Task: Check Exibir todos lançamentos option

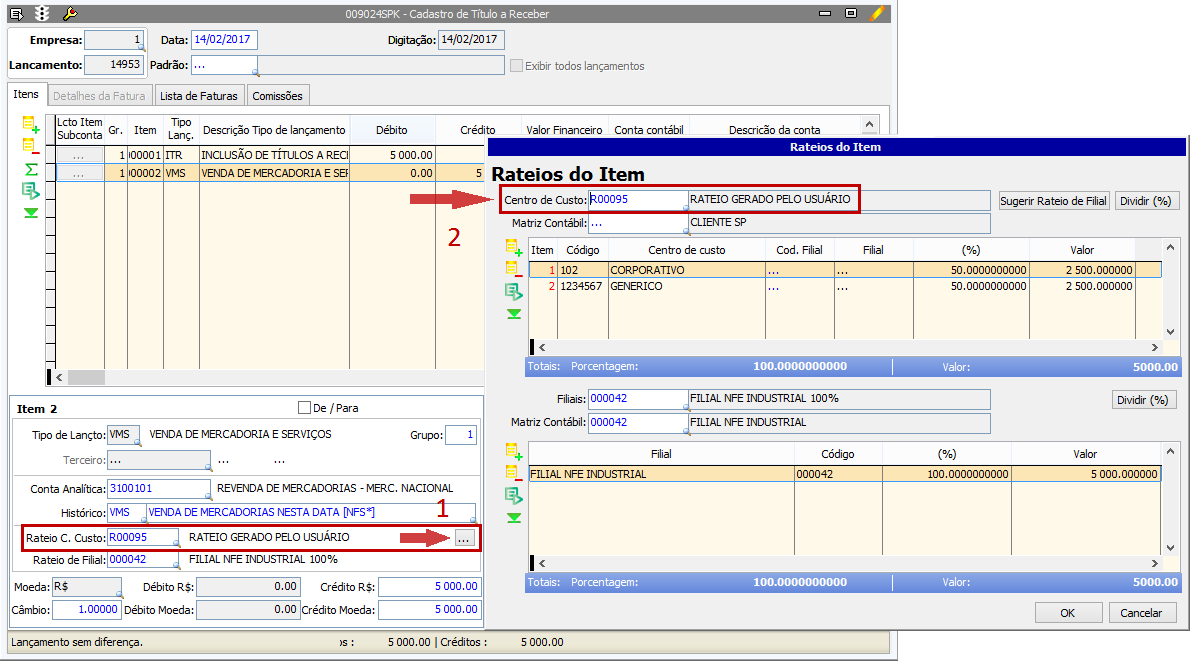Action: point(516,66)
